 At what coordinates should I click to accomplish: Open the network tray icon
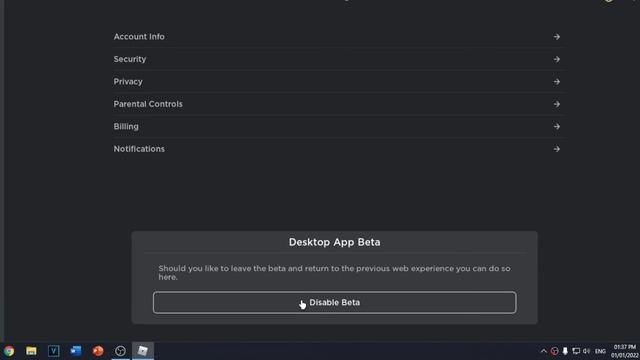[x=576, y=351]
